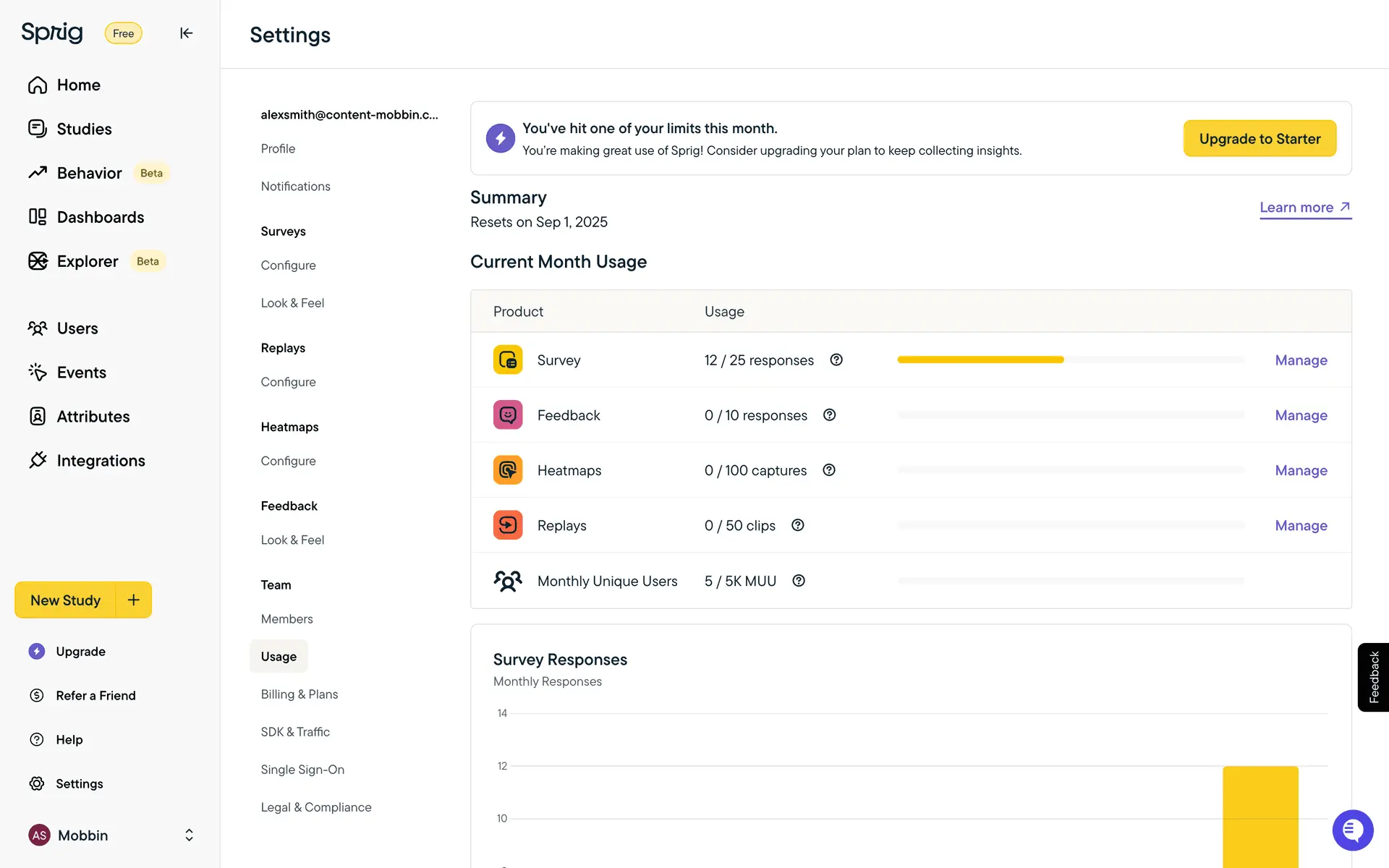Click the plus icon beside New Study

(134, 600)
